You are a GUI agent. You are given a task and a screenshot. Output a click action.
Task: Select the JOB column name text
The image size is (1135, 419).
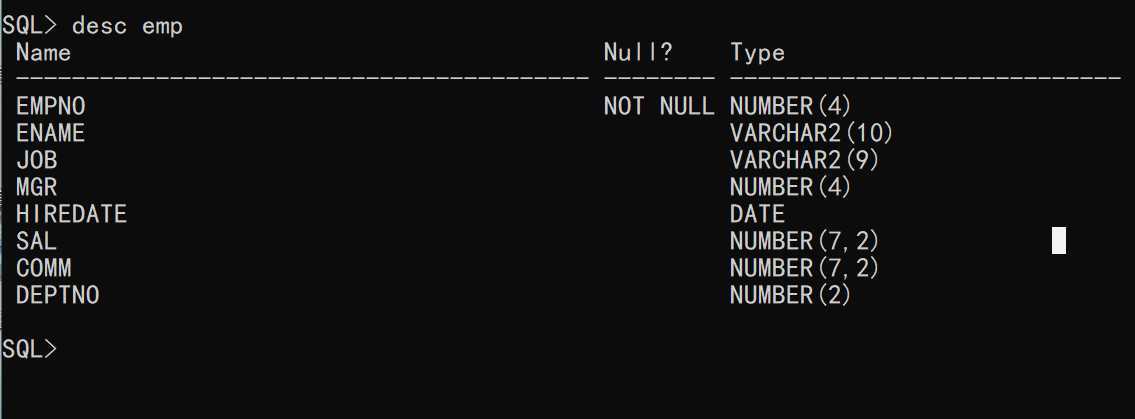36,160
